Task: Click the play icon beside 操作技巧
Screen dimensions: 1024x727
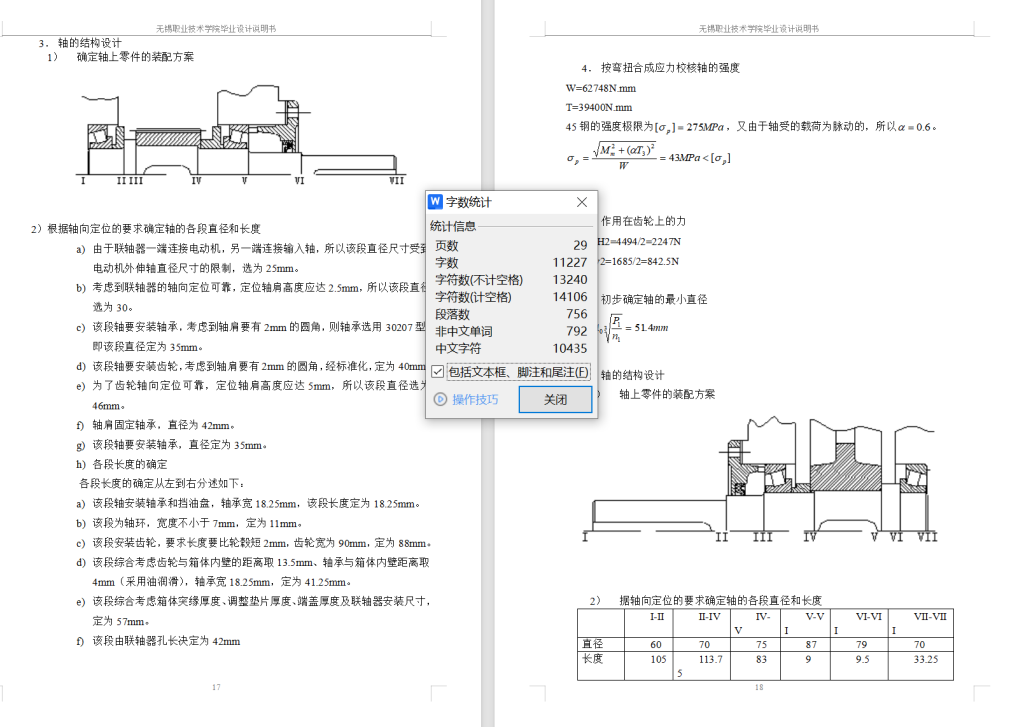Action: tap(439, 400)
